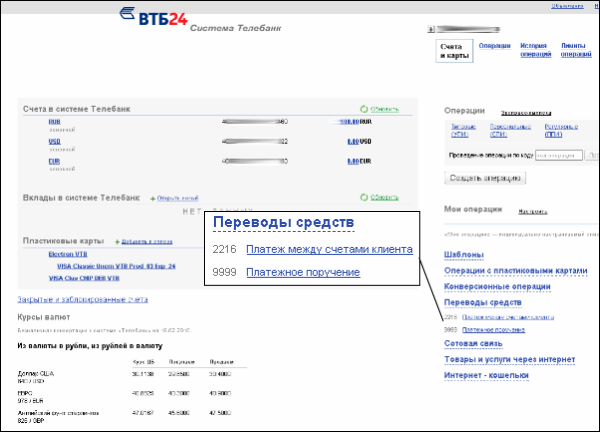Open the VISA Club CHIP DEB VTB card link
600x432 pixels.
tap(84, 278)
